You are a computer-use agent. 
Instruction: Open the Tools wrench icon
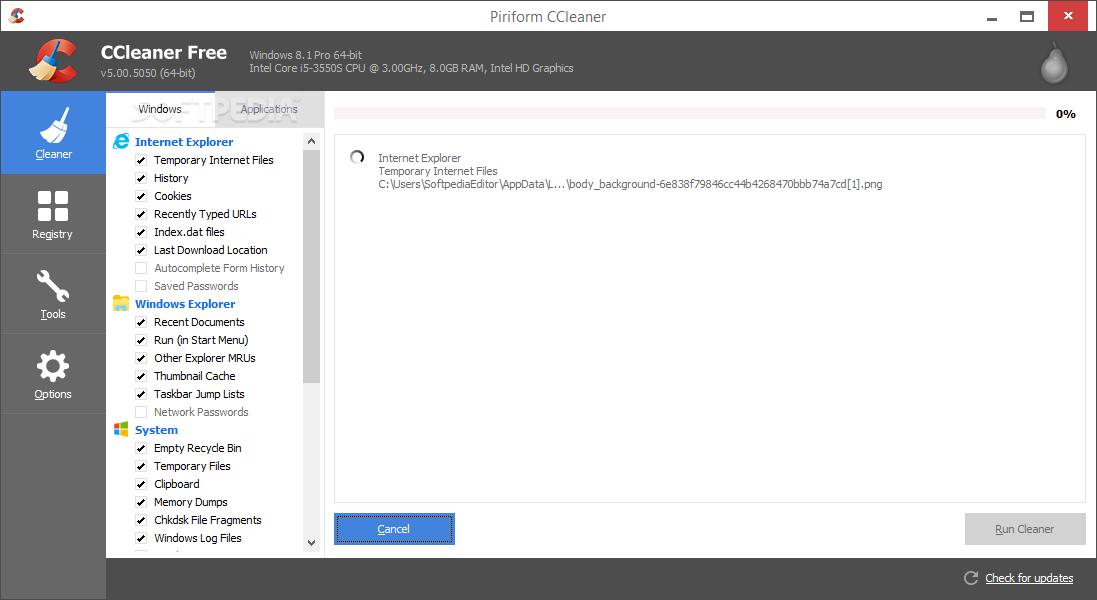53,286
